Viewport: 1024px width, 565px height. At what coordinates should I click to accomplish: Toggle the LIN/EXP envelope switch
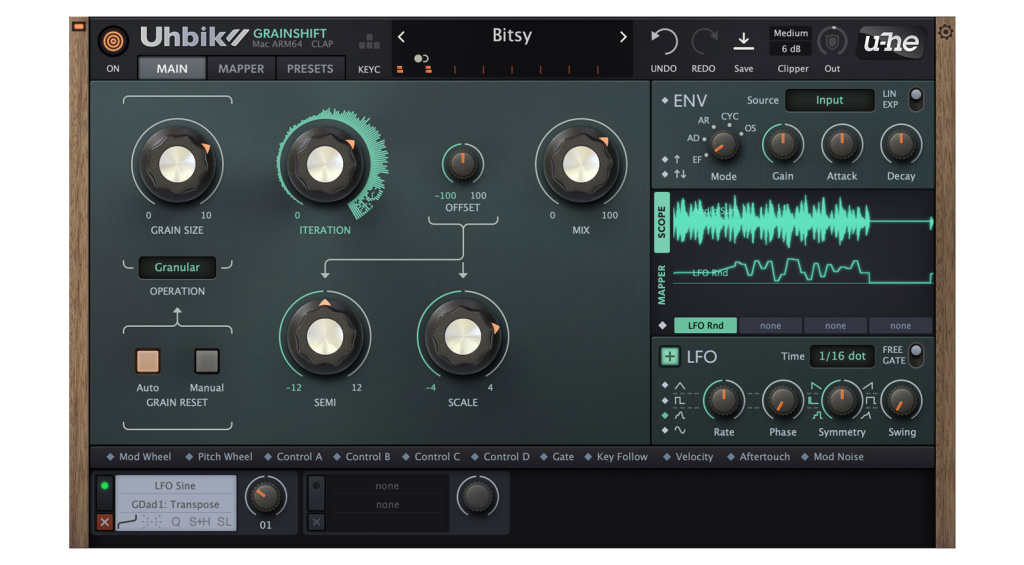coord(914,99)
